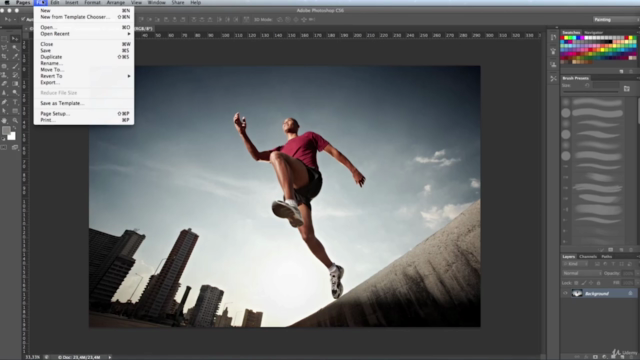Select the Eraser tool
Image resolution: width=640 pixels, height=360 pixels.
[4, 84]
